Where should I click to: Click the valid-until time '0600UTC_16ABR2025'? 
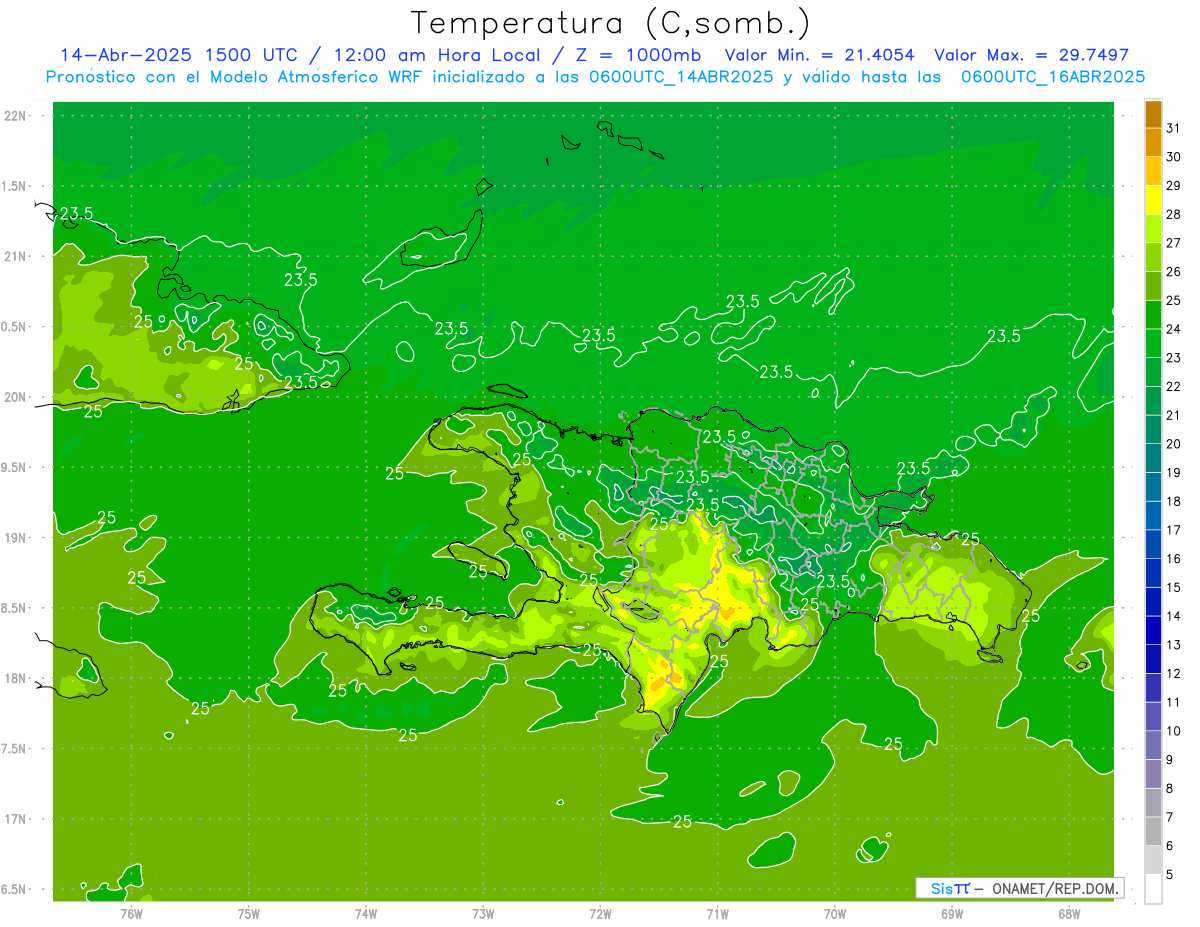click(x=1053, y=77)
